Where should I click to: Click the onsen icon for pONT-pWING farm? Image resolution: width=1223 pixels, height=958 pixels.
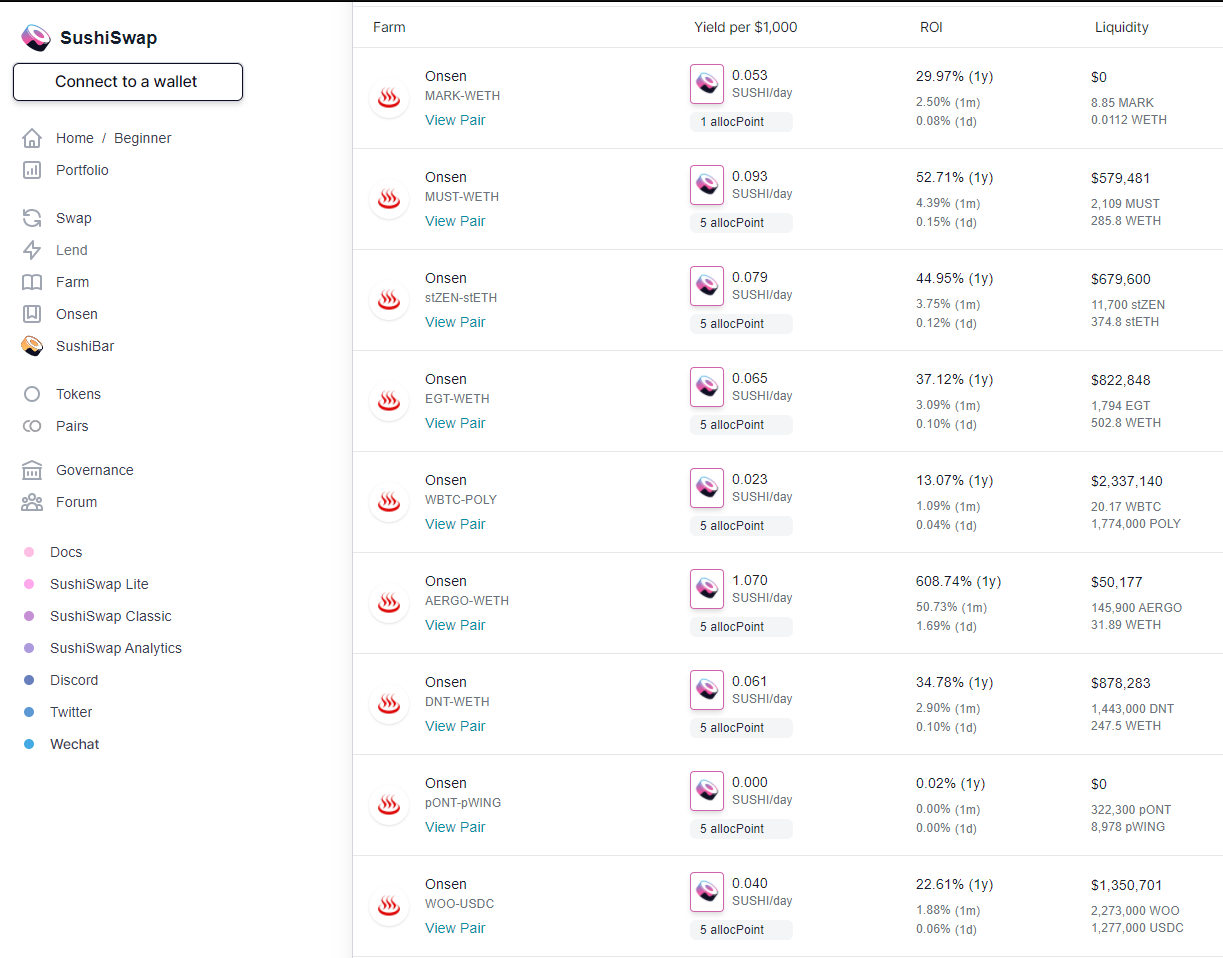(x=389, y=805)
